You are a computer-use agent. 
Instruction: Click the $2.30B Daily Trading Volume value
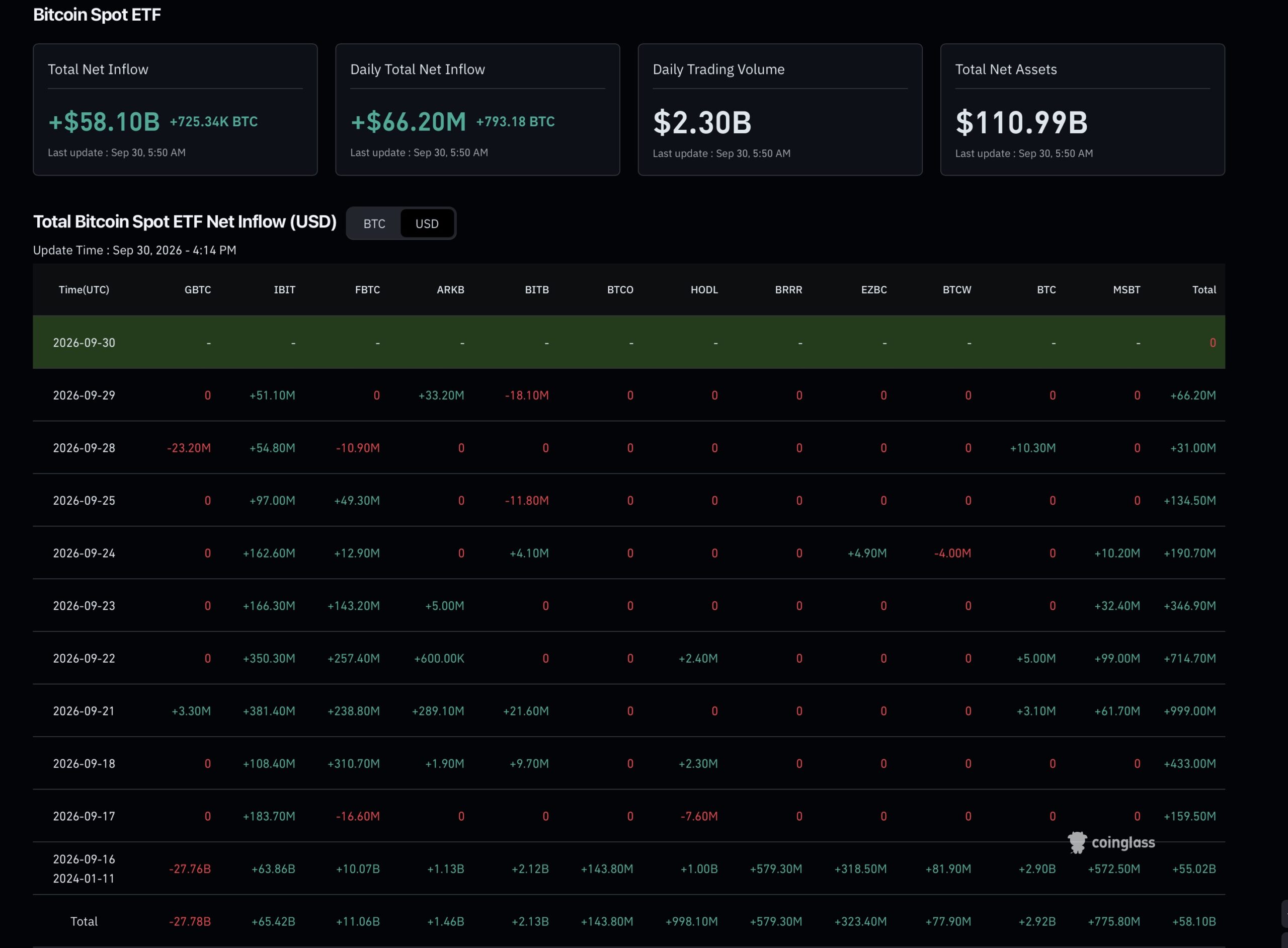click(x=702, y=122)
